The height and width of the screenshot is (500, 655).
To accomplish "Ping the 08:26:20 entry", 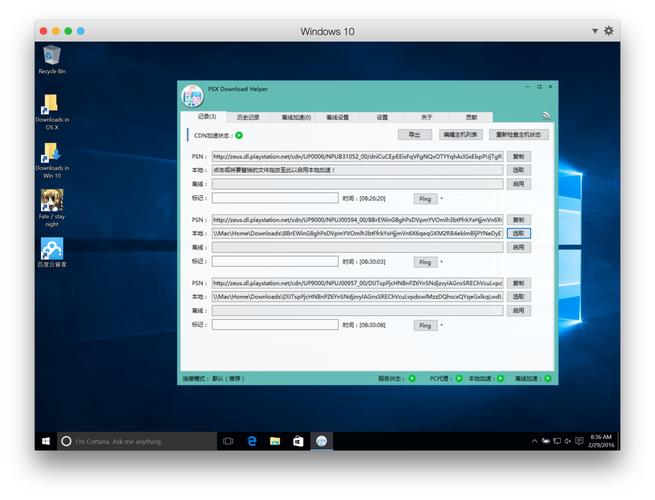I will tap(425, 199).
